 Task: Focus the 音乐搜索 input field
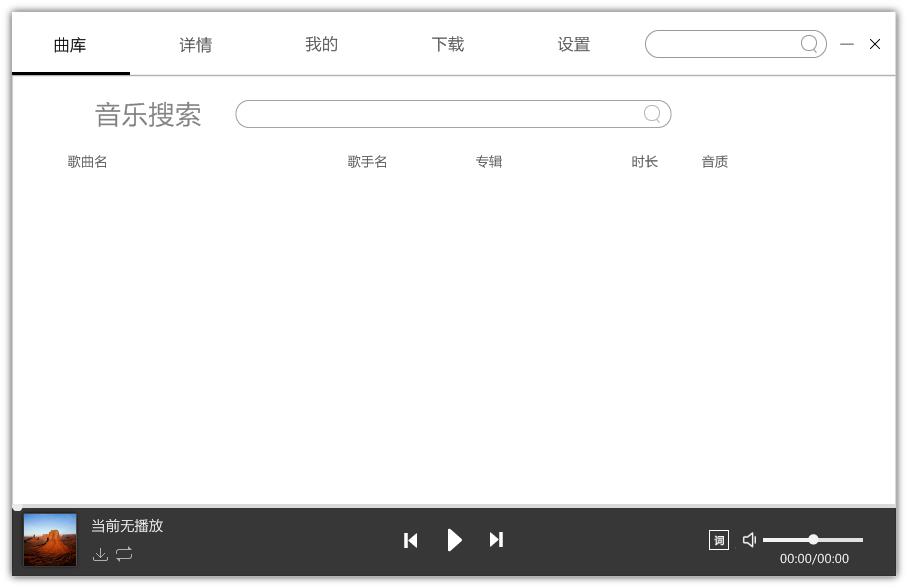(440, 114)
